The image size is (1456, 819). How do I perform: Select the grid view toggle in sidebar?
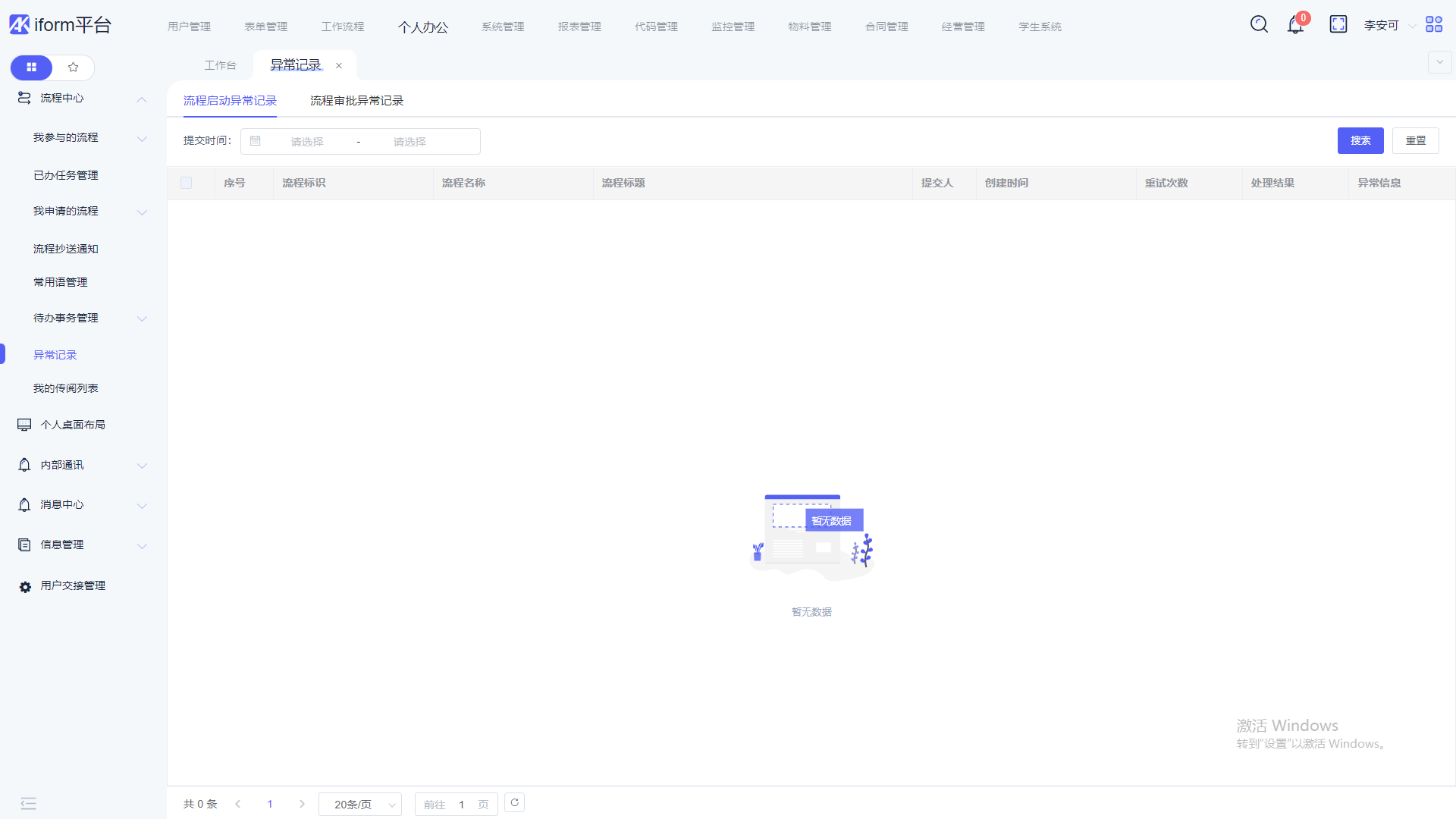coord(31,67)
